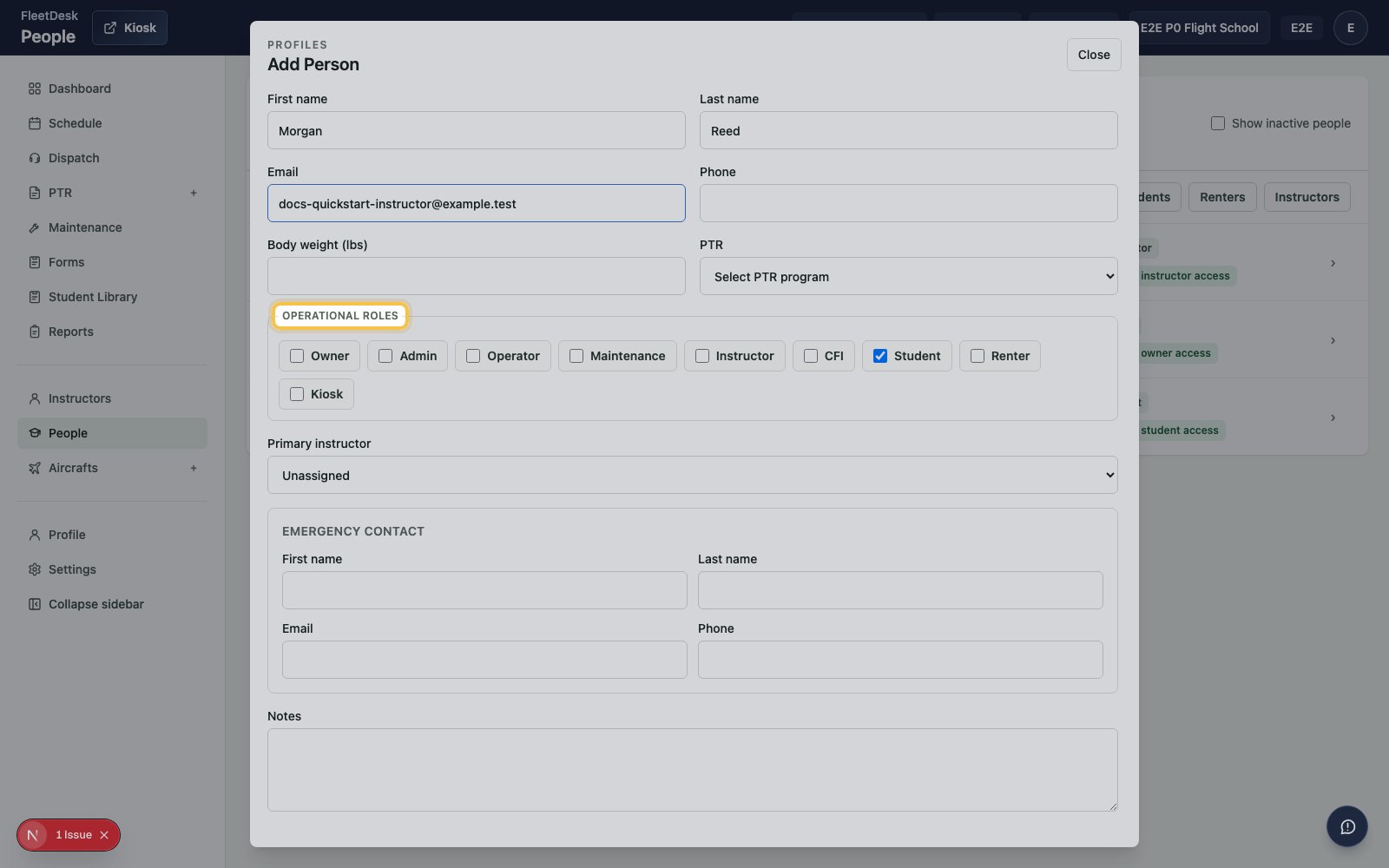Click emergency contact Phone field

click(900, 660)
